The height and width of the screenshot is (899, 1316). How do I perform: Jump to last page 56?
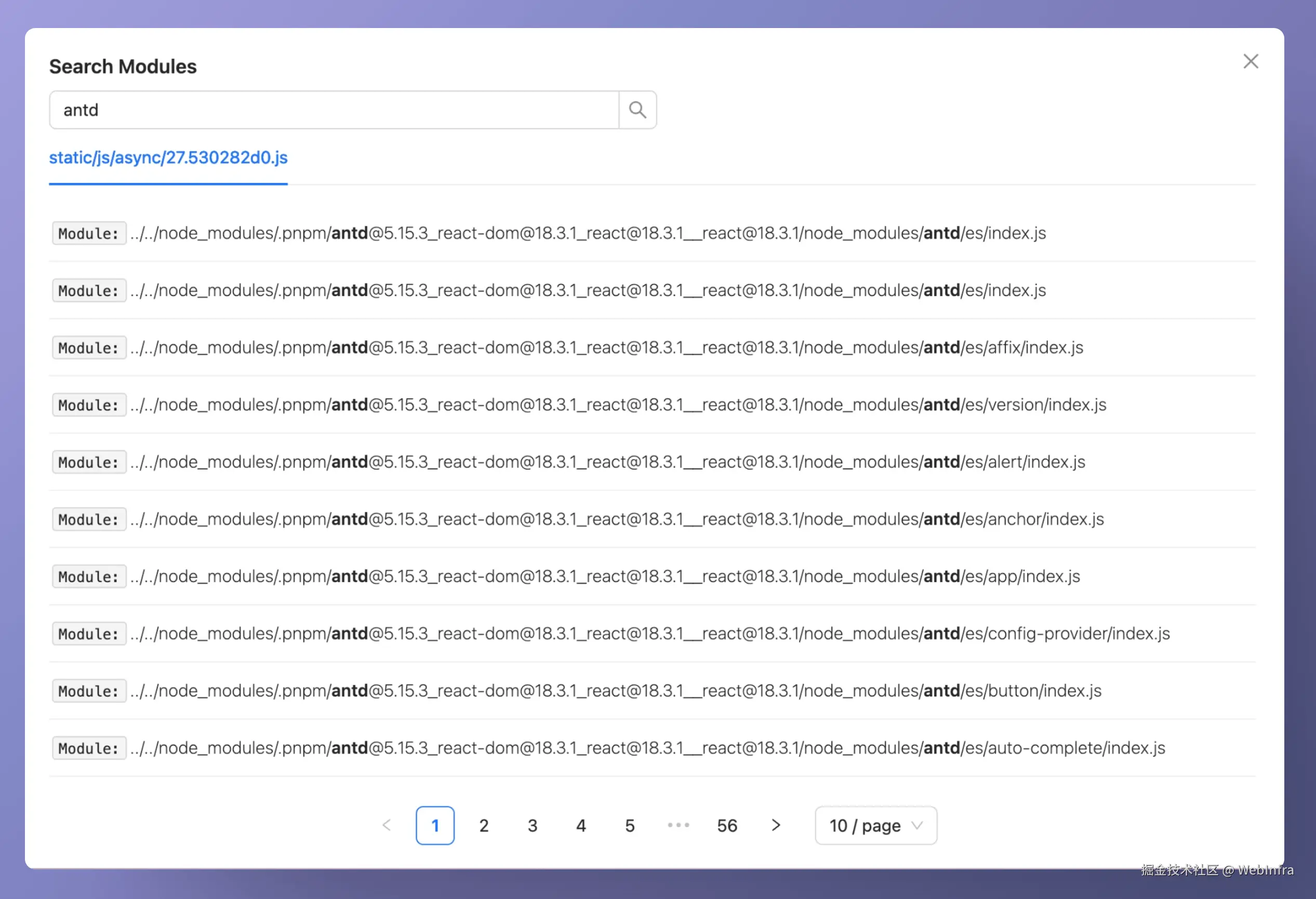pyautogui.click(x=727, y=825)
